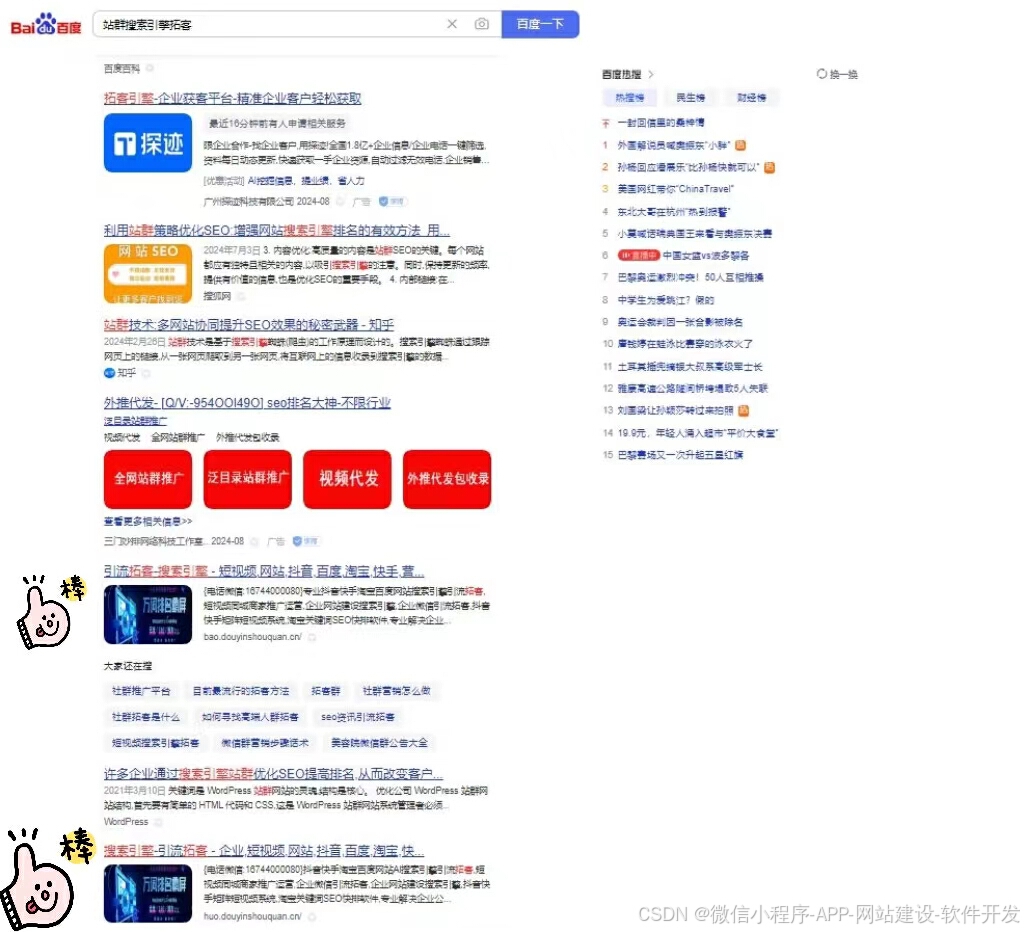Click 查看更多相关信息>> link
1024x932 pixels.
(148, 521)
